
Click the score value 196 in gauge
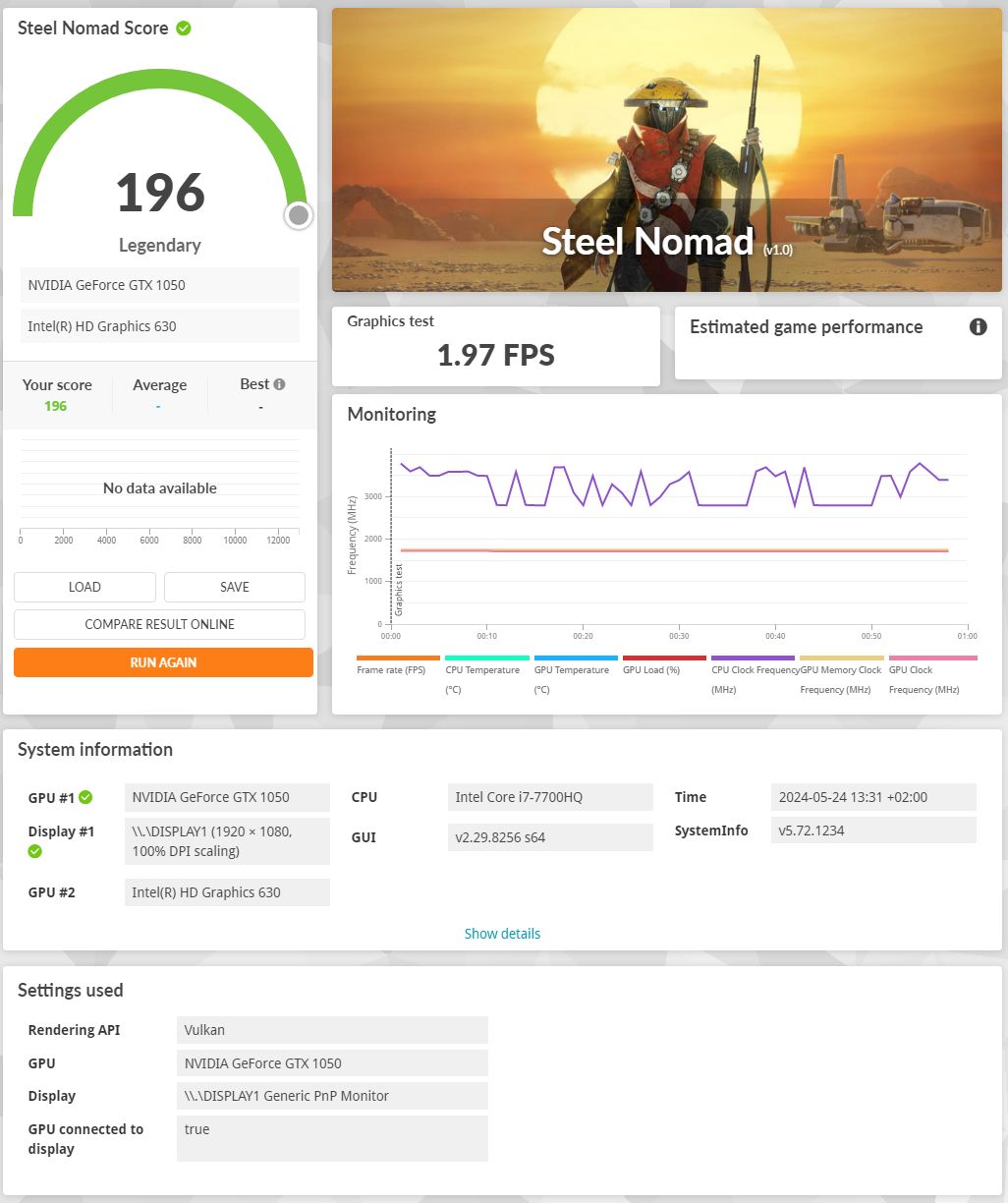click(x=160, y=193)
